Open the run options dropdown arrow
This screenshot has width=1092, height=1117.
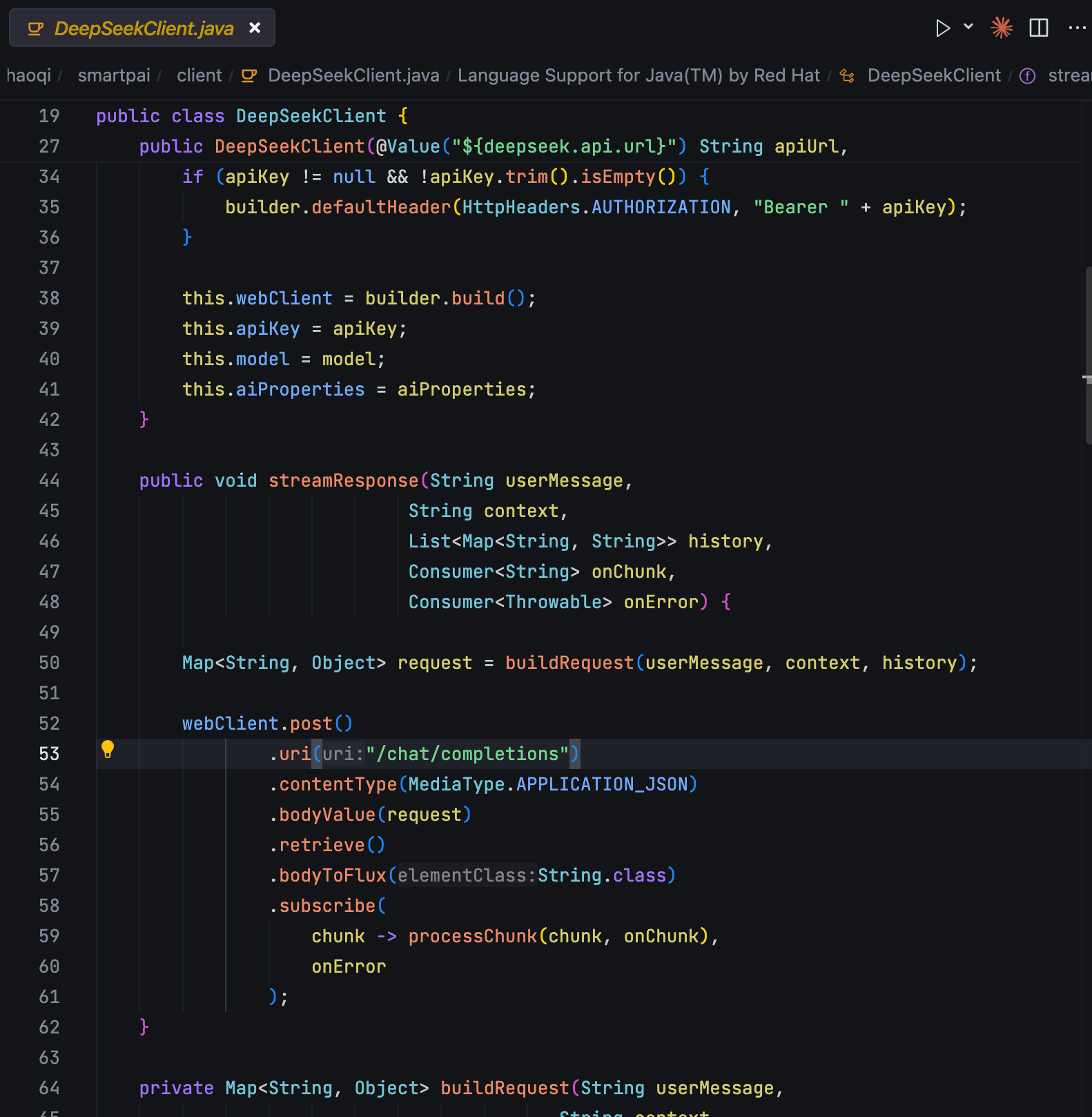968,27
